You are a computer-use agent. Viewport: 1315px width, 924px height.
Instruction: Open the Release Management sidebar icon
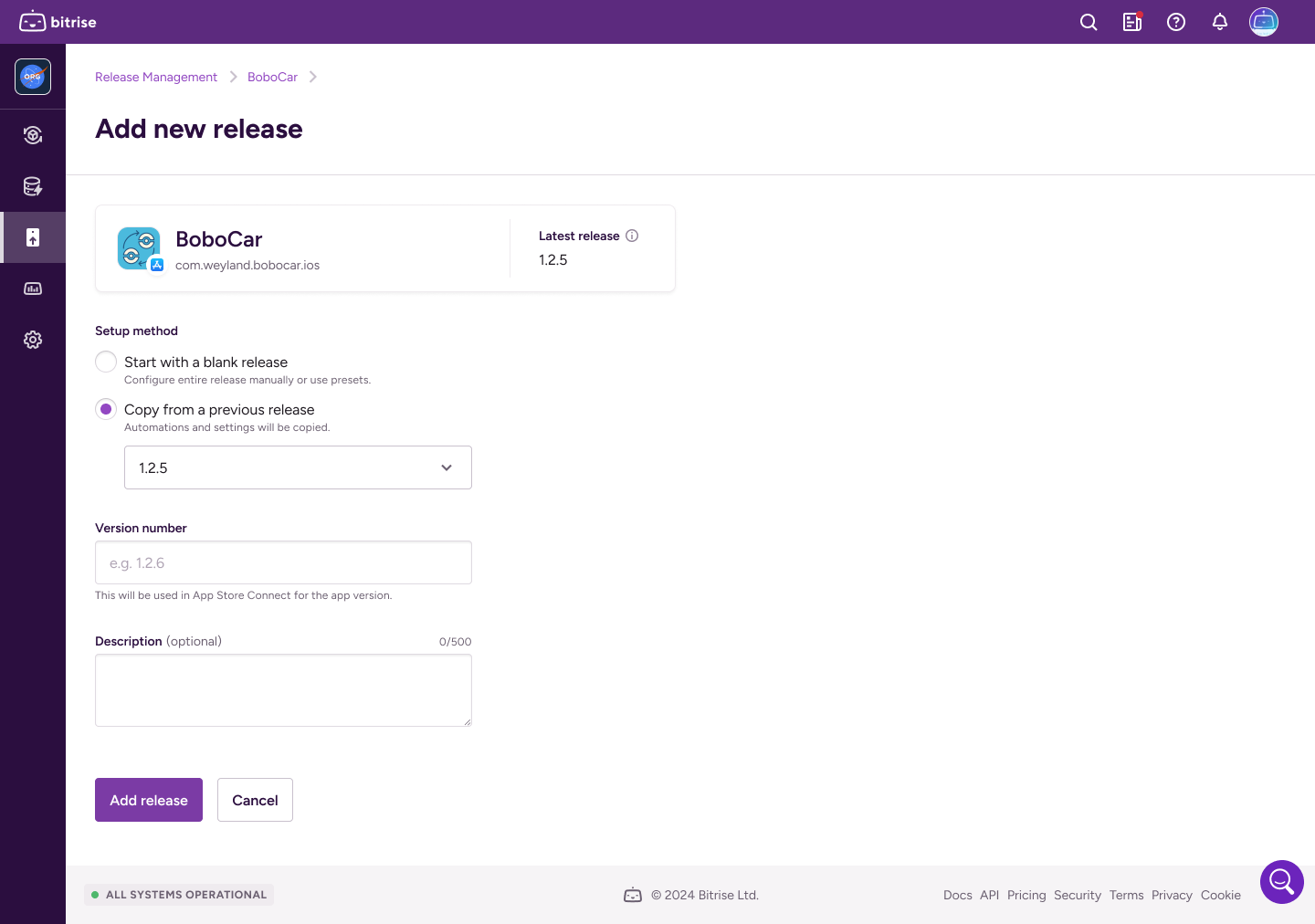33,237
